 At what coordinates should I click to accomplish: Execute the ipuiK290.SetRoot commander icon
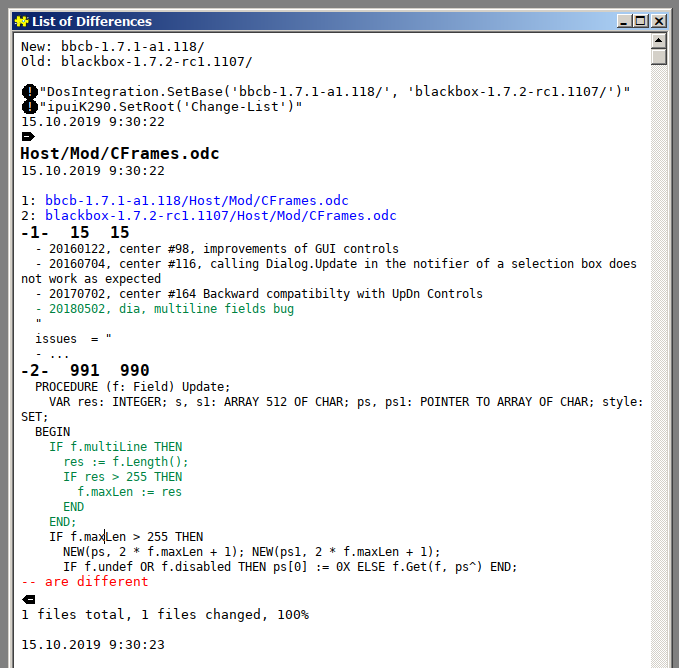(29, 107)
